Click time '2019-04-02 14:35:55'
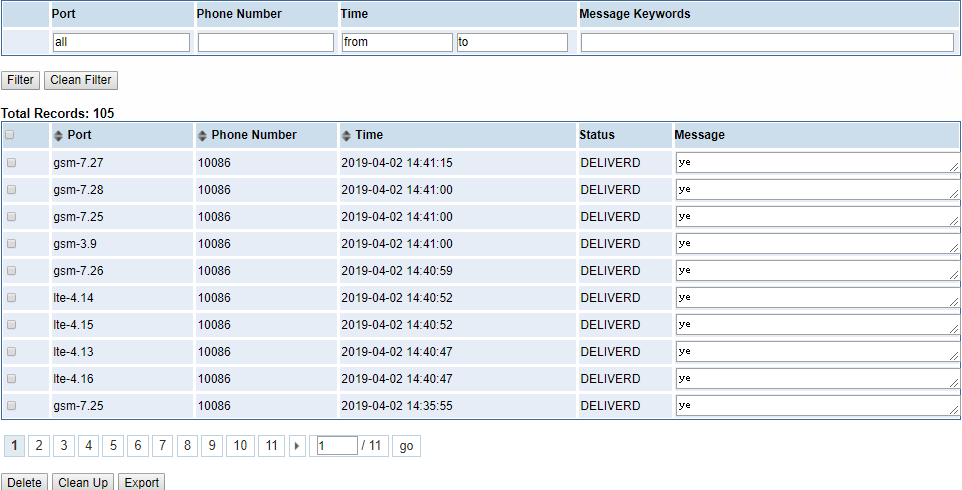The width and height of the screenshot is (962, 490). (x=397, y=406)
